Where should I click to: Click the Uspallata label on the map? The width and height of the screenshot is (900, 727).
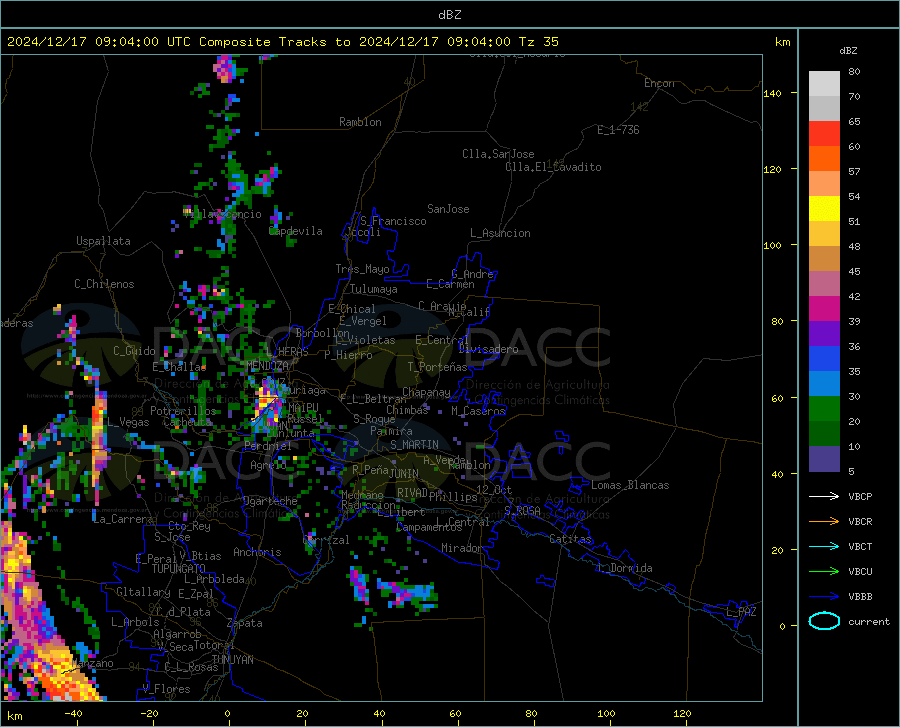coord(103,241)
